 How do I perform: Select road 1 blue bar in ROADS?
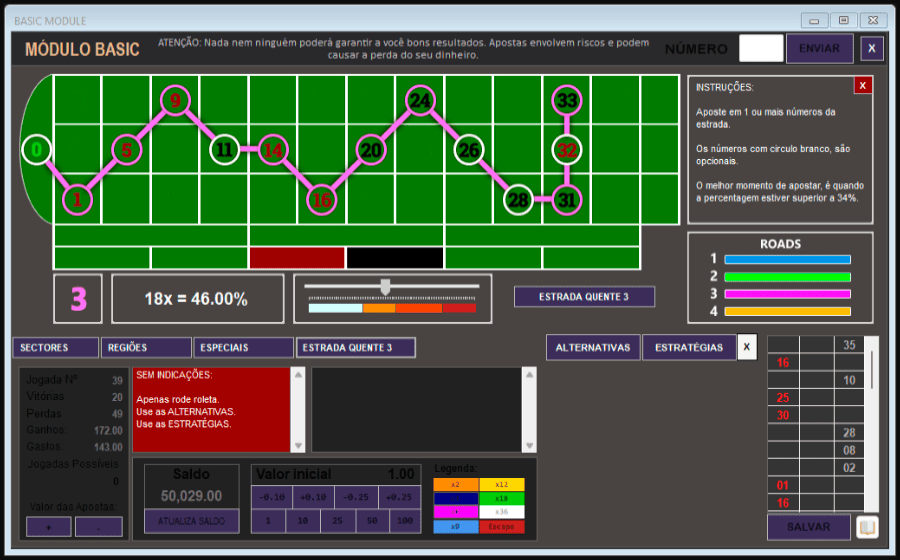point(787,259)
